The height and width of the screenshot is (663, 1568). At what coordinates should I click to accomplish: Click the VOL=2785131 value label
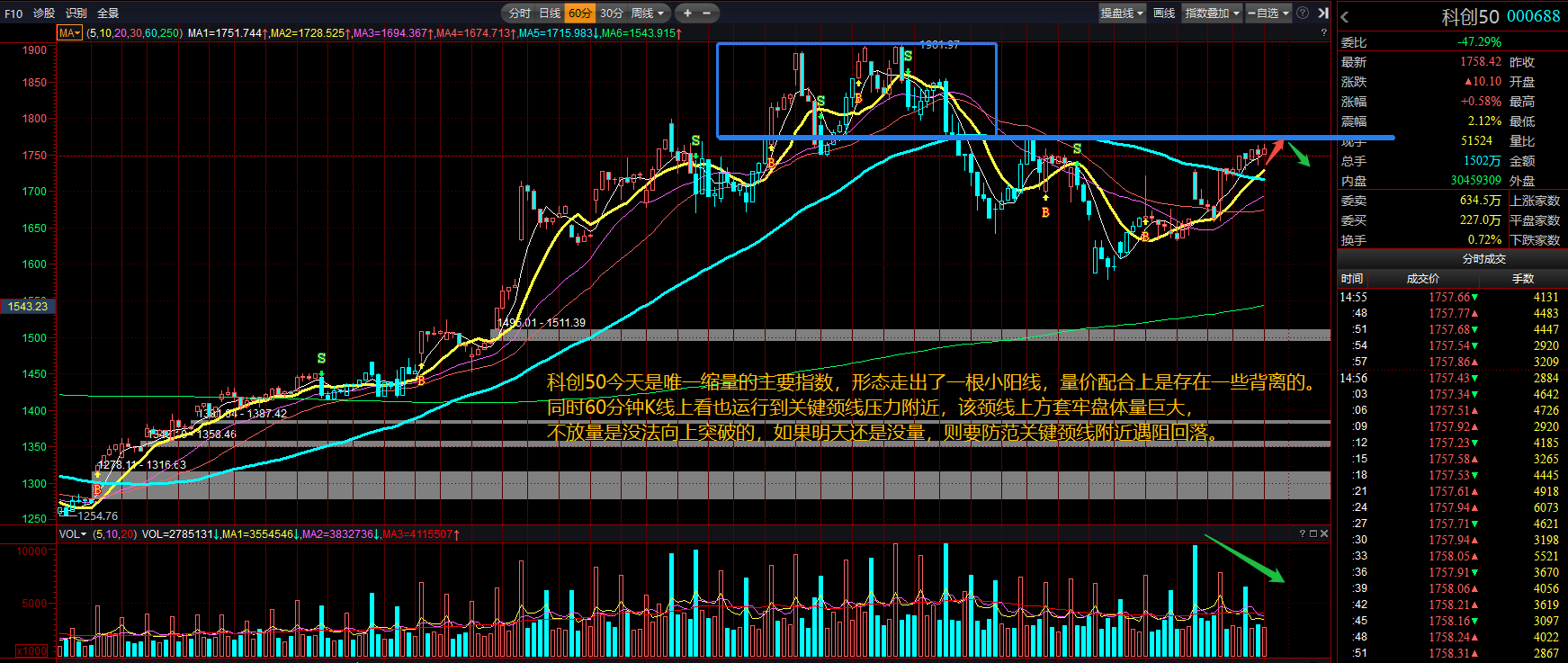coord(177,534)
